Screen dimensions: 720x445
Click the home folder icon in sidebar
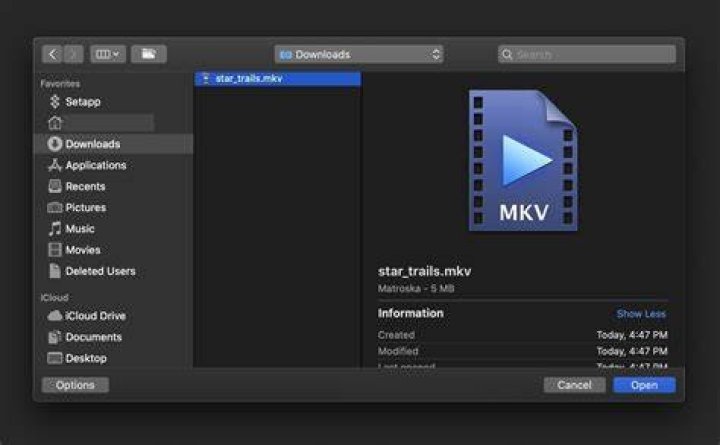tap(55, 123)
